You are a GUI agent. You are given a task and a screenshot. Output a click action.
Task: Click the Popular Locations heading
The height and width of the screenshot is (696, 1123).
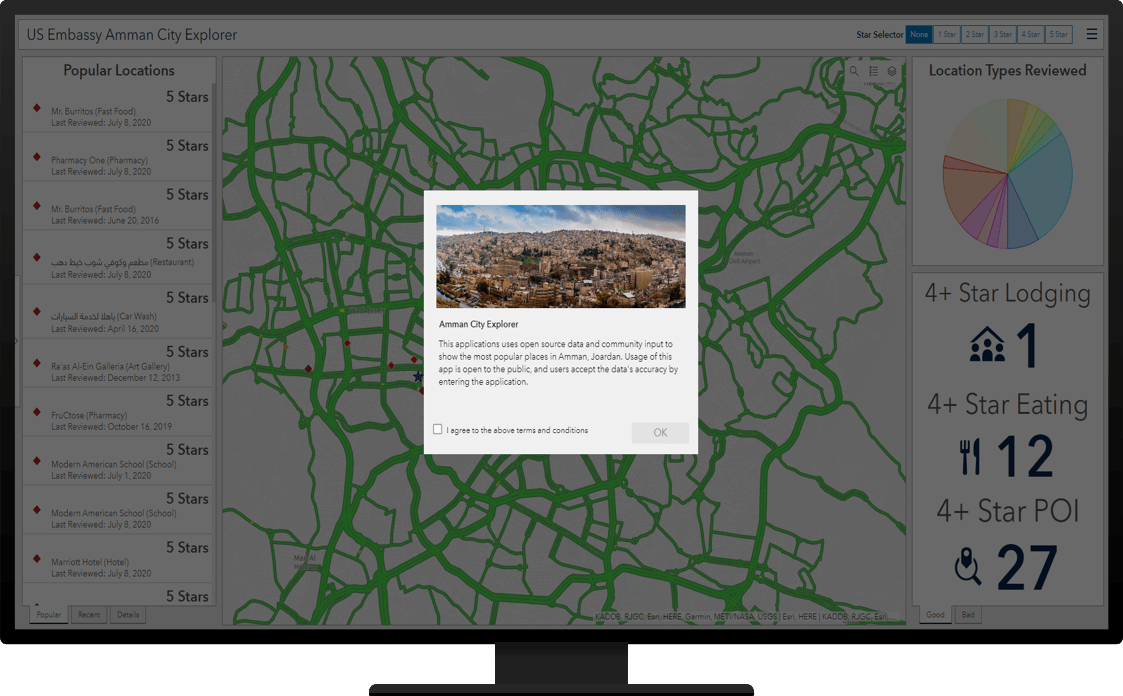click(x=119, y=70)
